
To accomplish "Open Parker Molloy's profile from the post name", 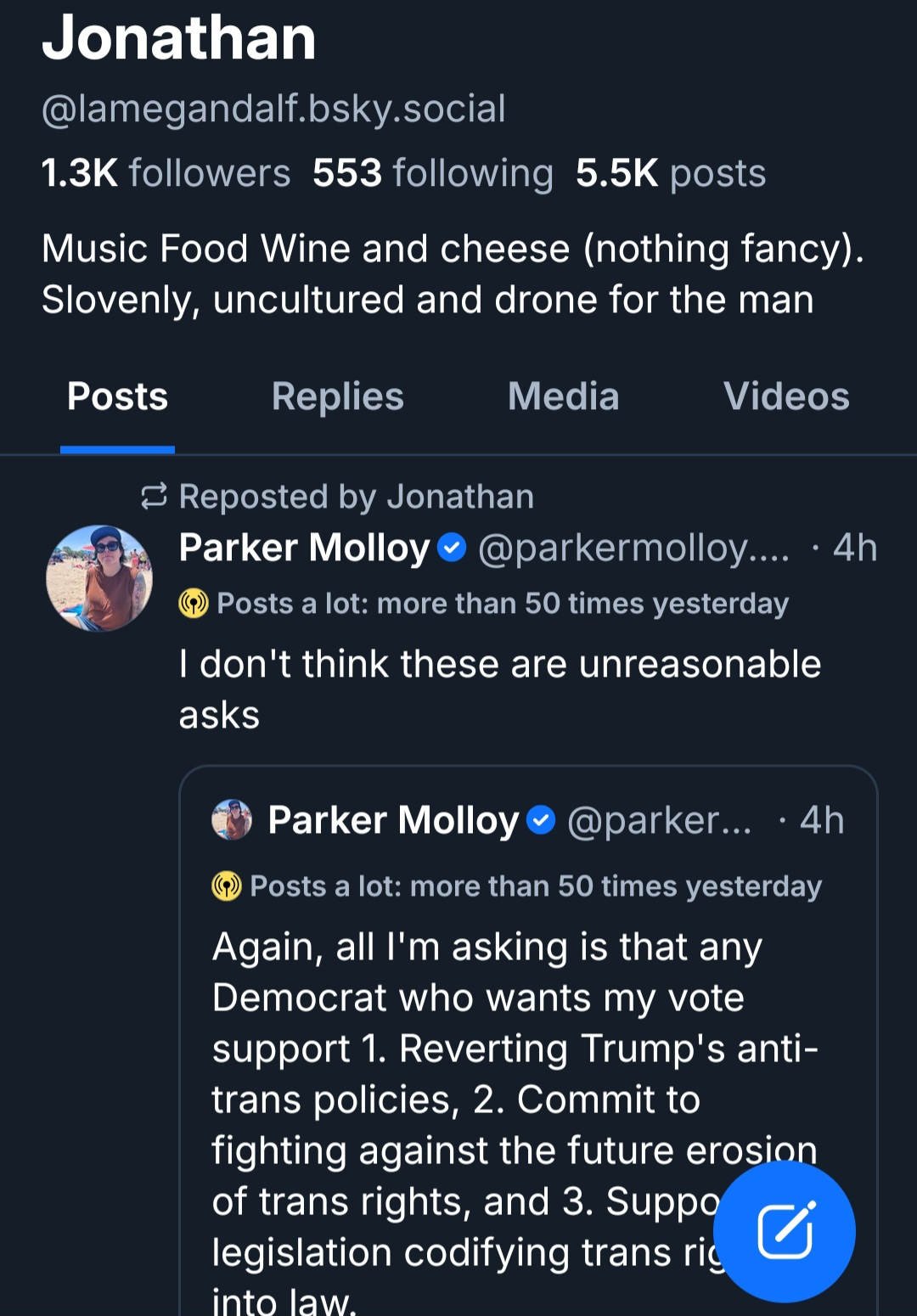I will 304,548.
